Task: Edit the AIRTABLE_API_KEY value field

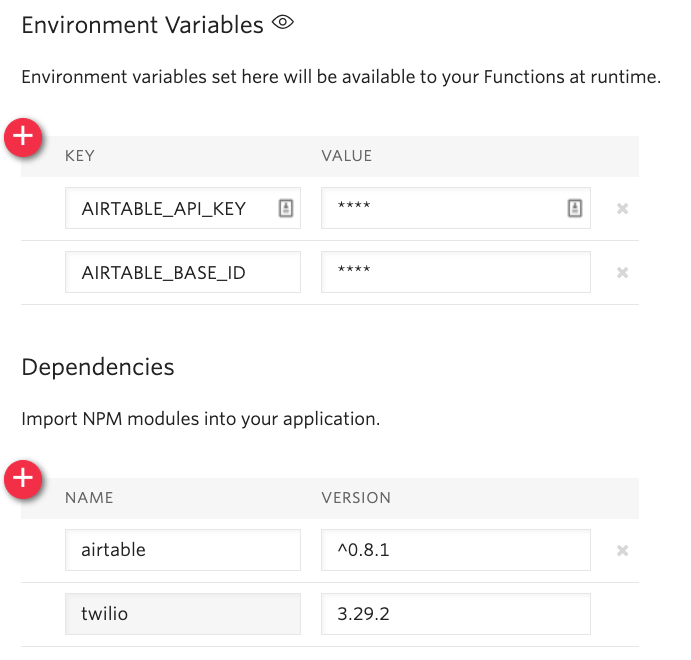Action: coord(456,208)
